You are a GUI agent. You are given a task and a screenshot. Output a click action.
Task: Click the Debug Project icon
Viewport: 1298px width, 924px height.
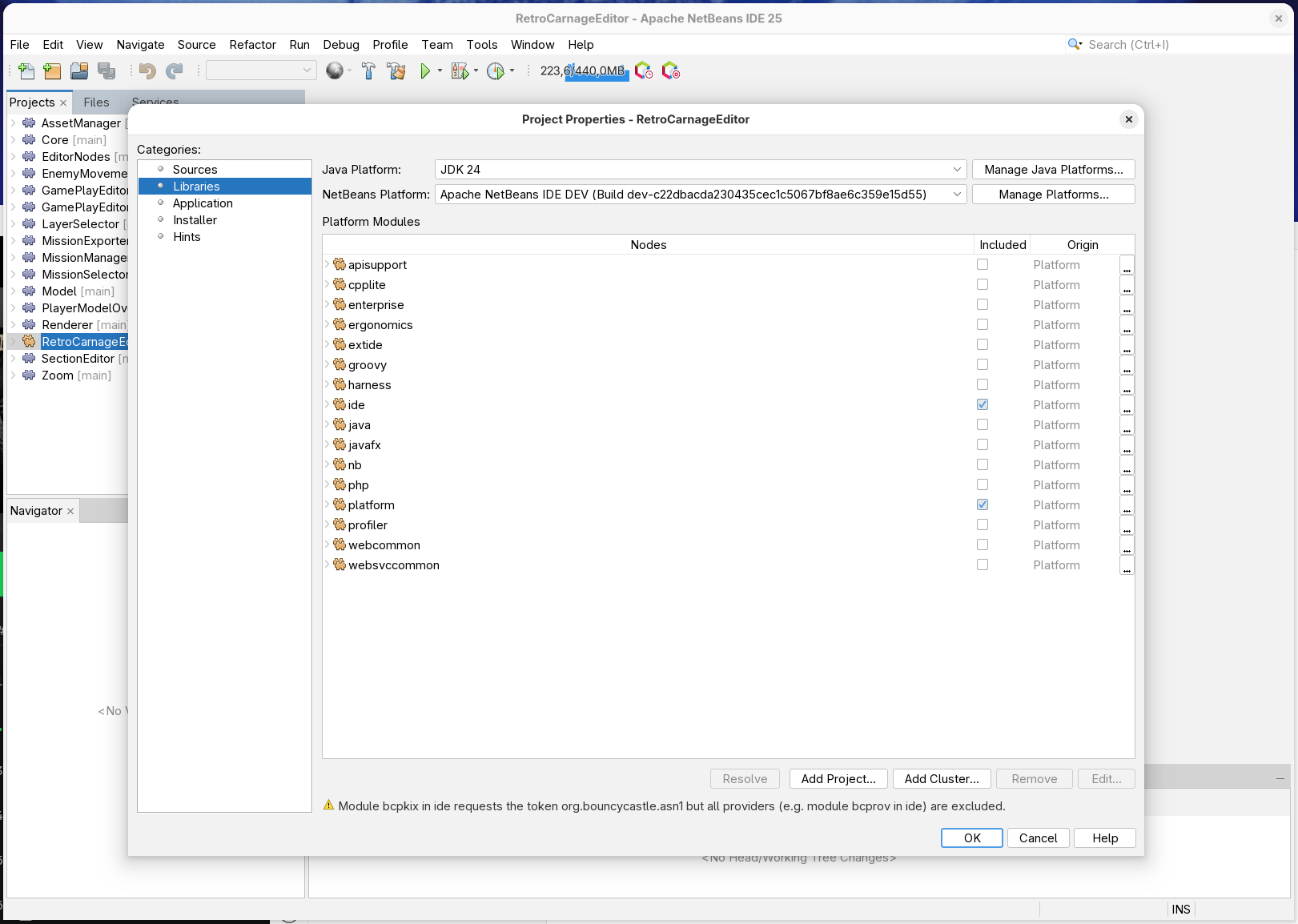point(460,71)
